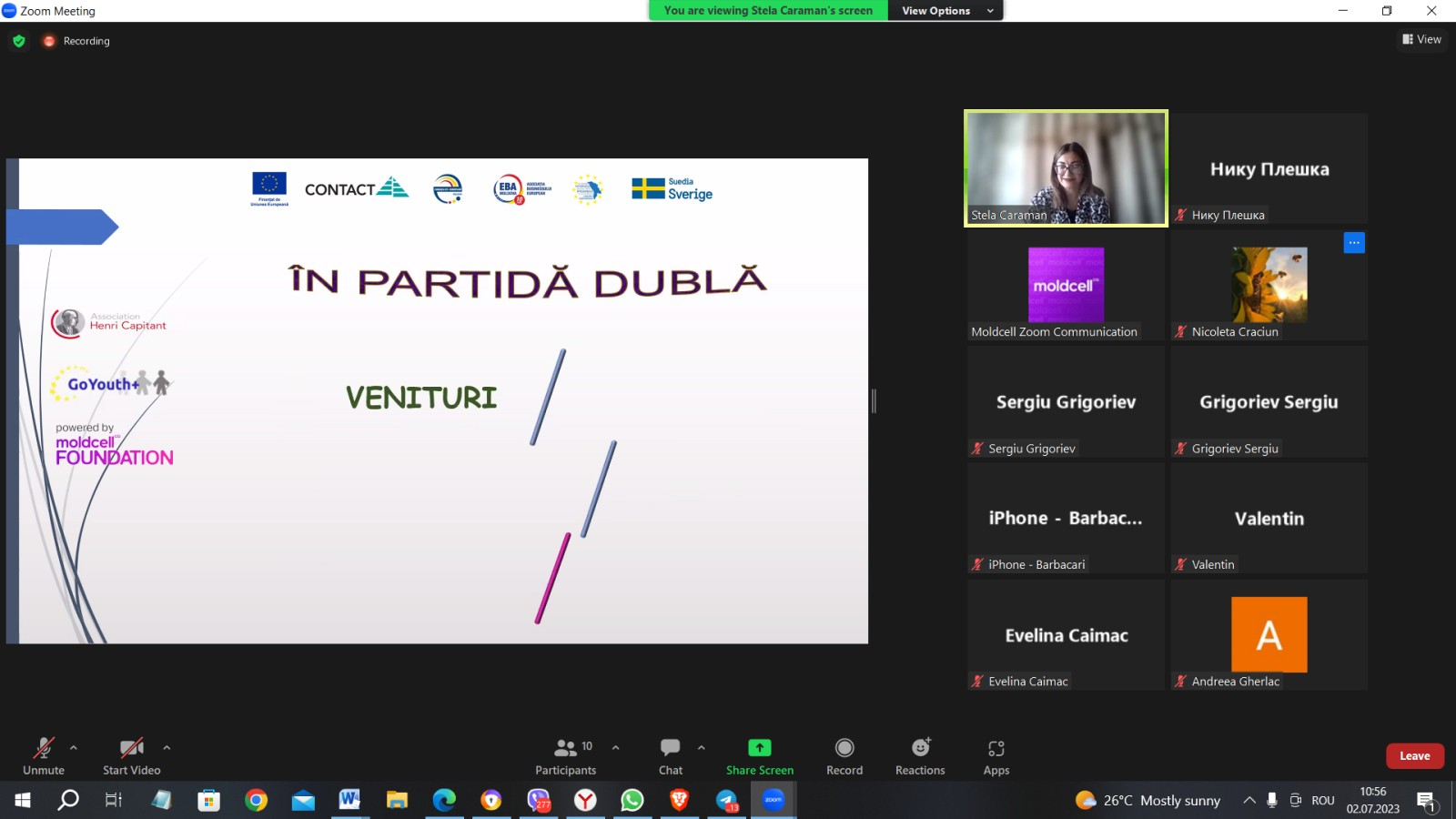Expand video options arrow beside Start Video
This screenshot has height=819, width=1456.
tap(167, 748)
